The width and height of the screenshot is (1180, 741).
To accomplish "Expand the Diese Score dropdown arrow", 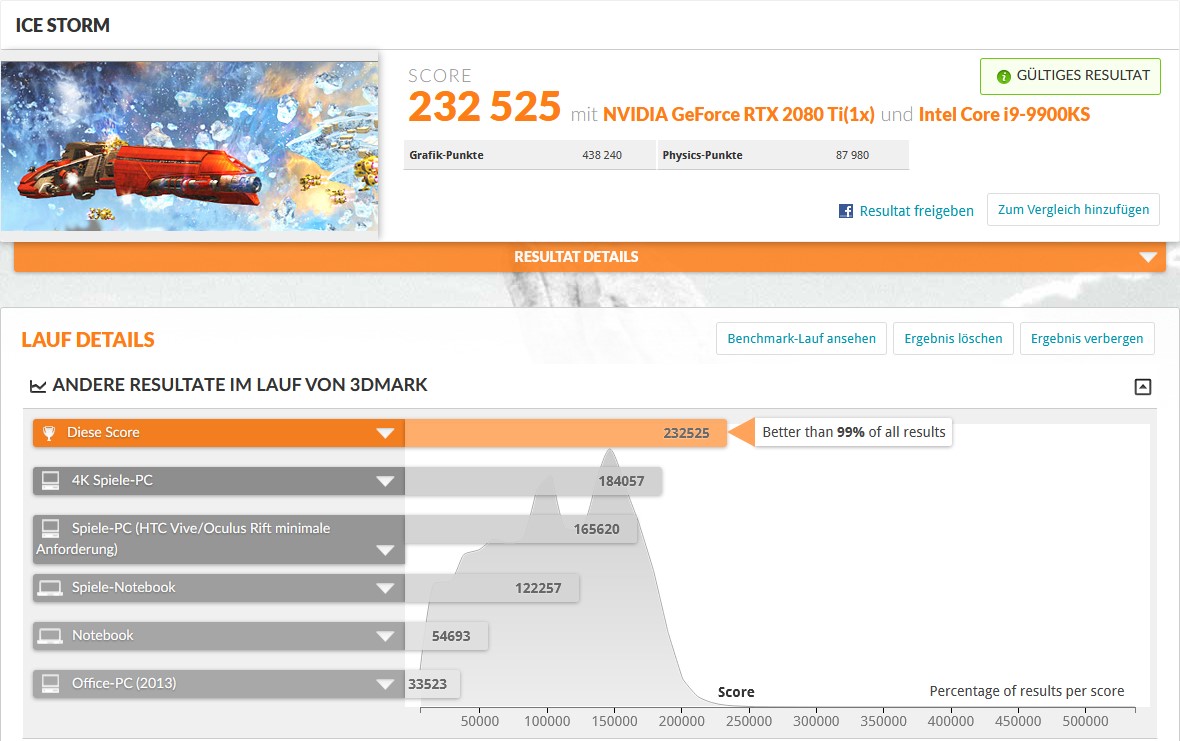I will 385,433.
